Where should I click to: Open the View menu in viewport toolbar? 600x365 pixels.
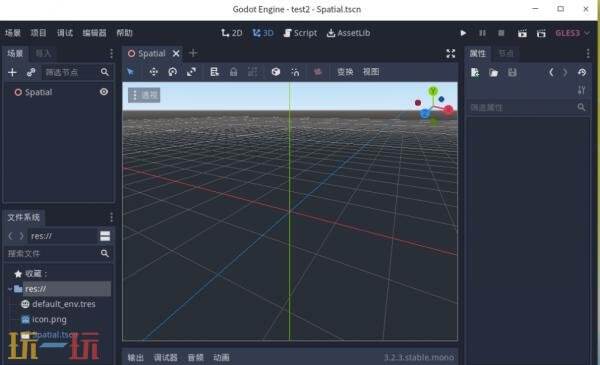pos(371,72)
